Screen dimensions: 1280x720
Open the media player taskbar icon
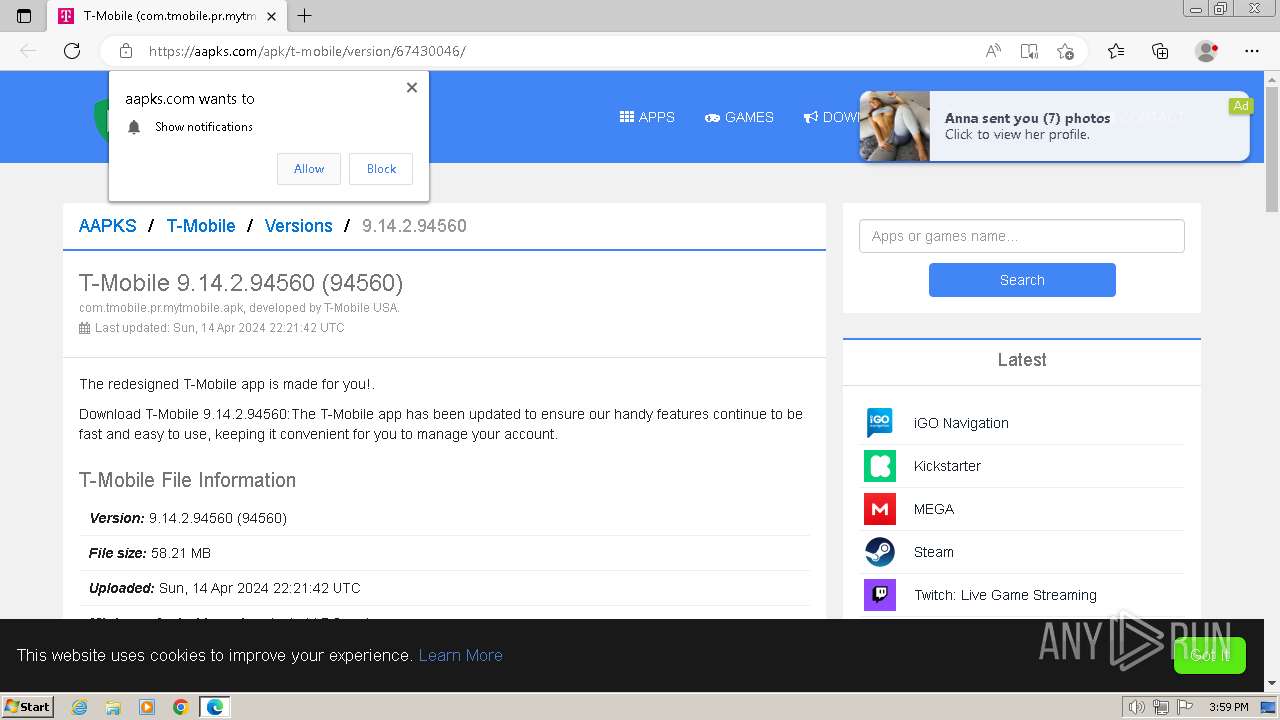click(147, 707)
